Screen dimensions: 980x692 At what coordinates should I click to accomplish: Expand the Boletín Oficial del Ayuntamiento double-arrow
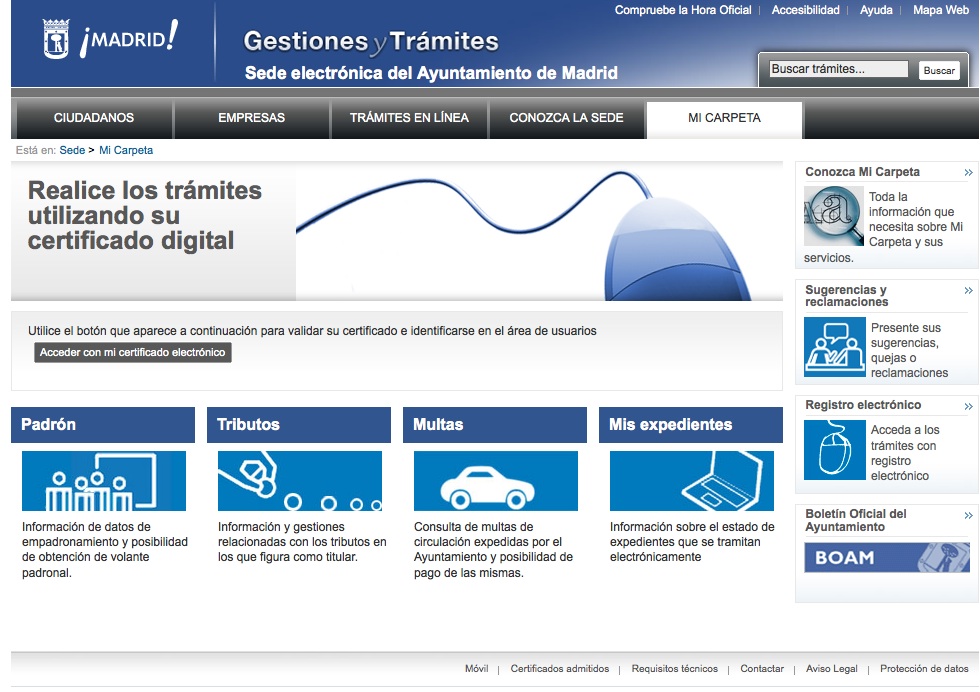[968, 515]
